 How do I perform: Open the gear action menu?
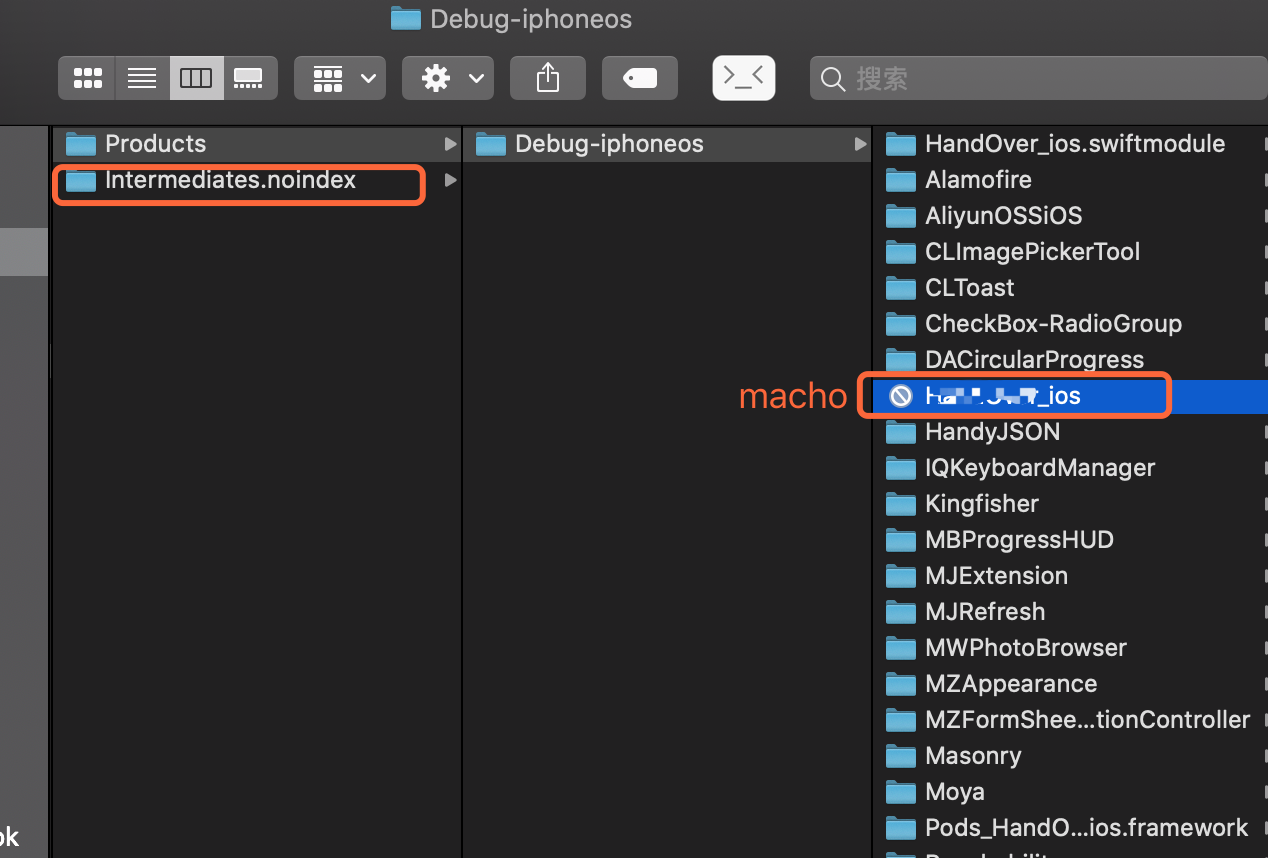(448, 78)
